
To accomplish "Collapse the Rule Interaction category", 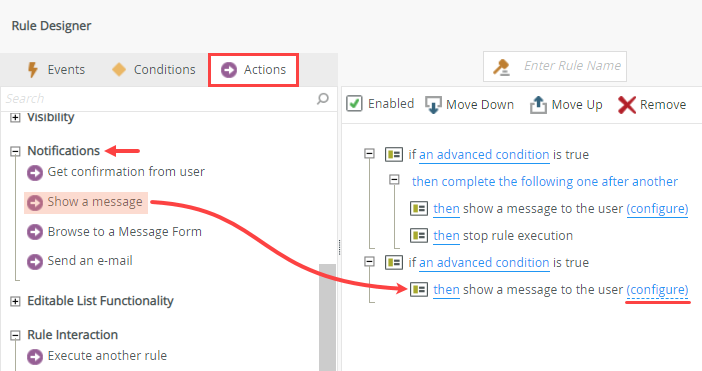I will click(x=15, y=335).
